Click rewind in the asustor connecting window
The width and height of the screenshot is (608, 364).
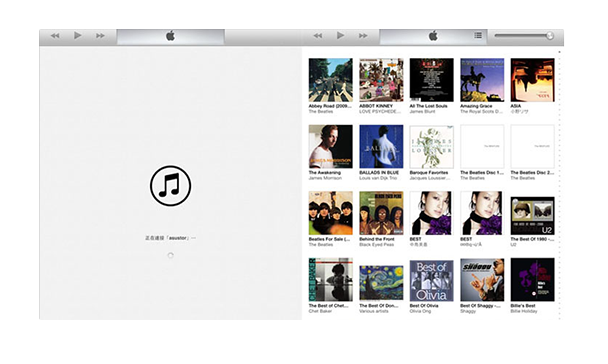[x=55, y=36]
